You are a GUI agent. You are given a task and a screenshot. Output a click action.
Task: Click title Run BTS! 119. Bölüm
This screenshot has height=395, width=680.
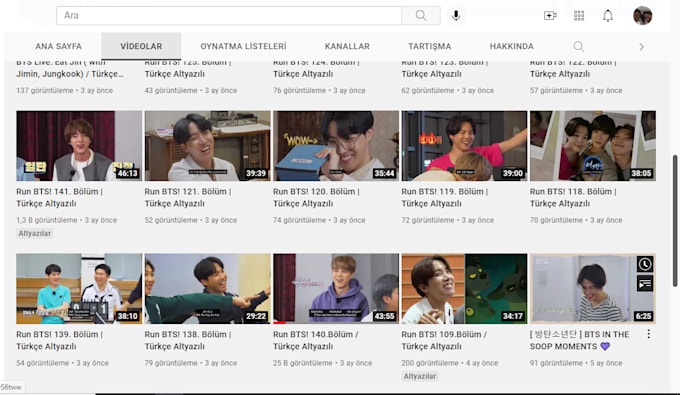pos(445,197)
